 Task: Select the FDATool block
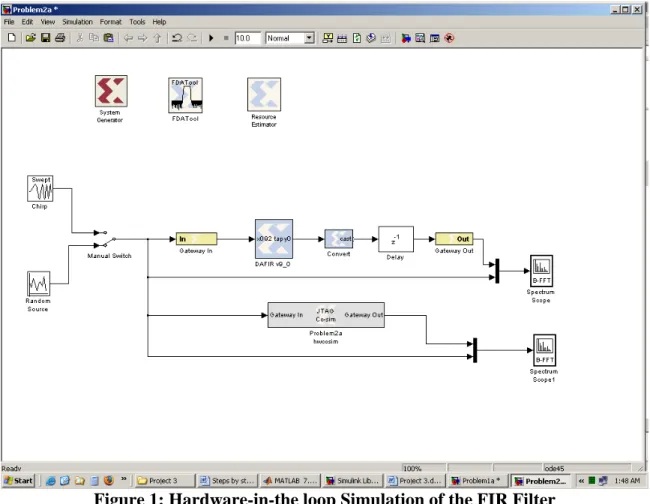[185, 95]
